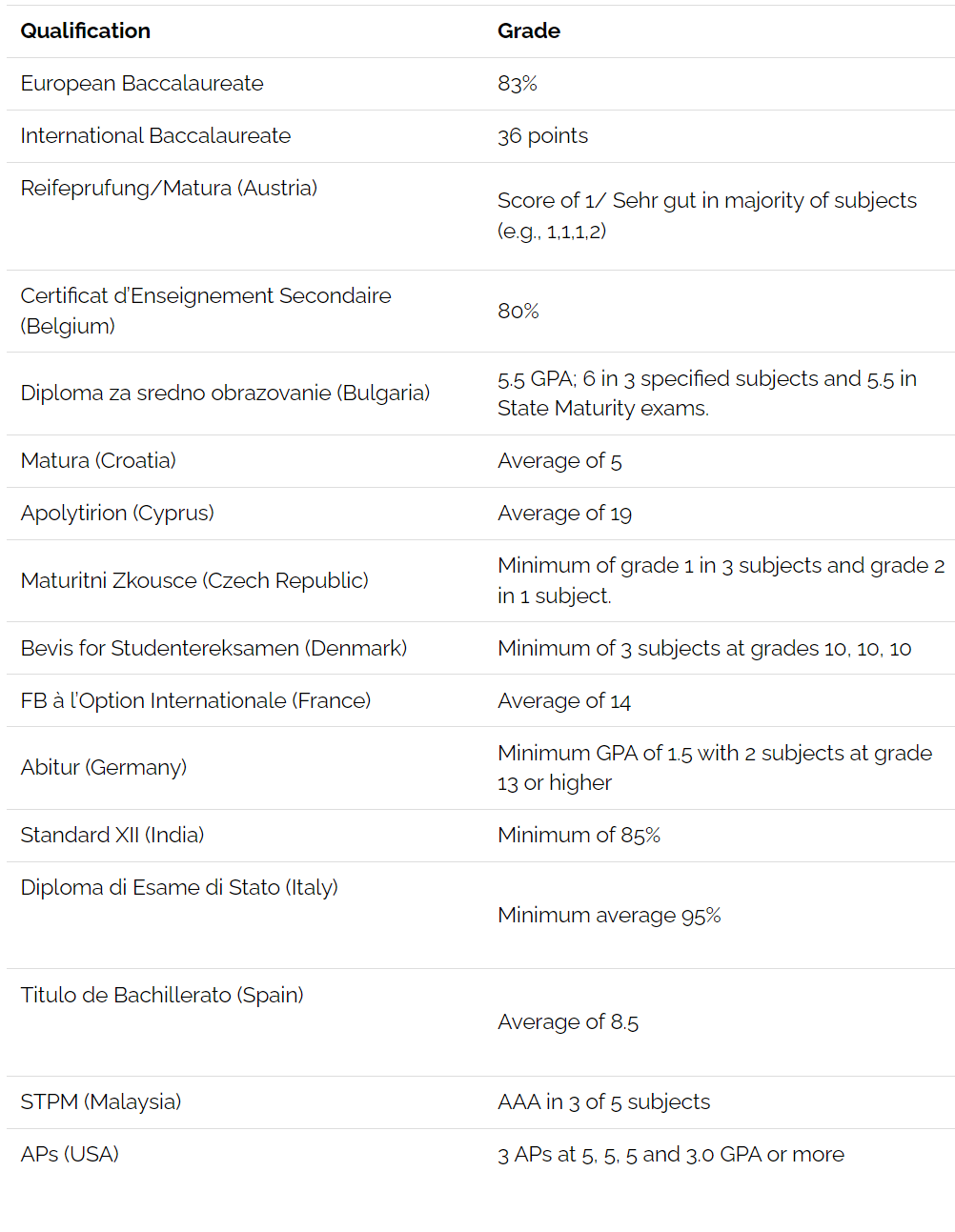The image size is (955, 1232).
Task: Click Reifeprufung/Matura (Austria) entry
Action: tap(169, 189)
